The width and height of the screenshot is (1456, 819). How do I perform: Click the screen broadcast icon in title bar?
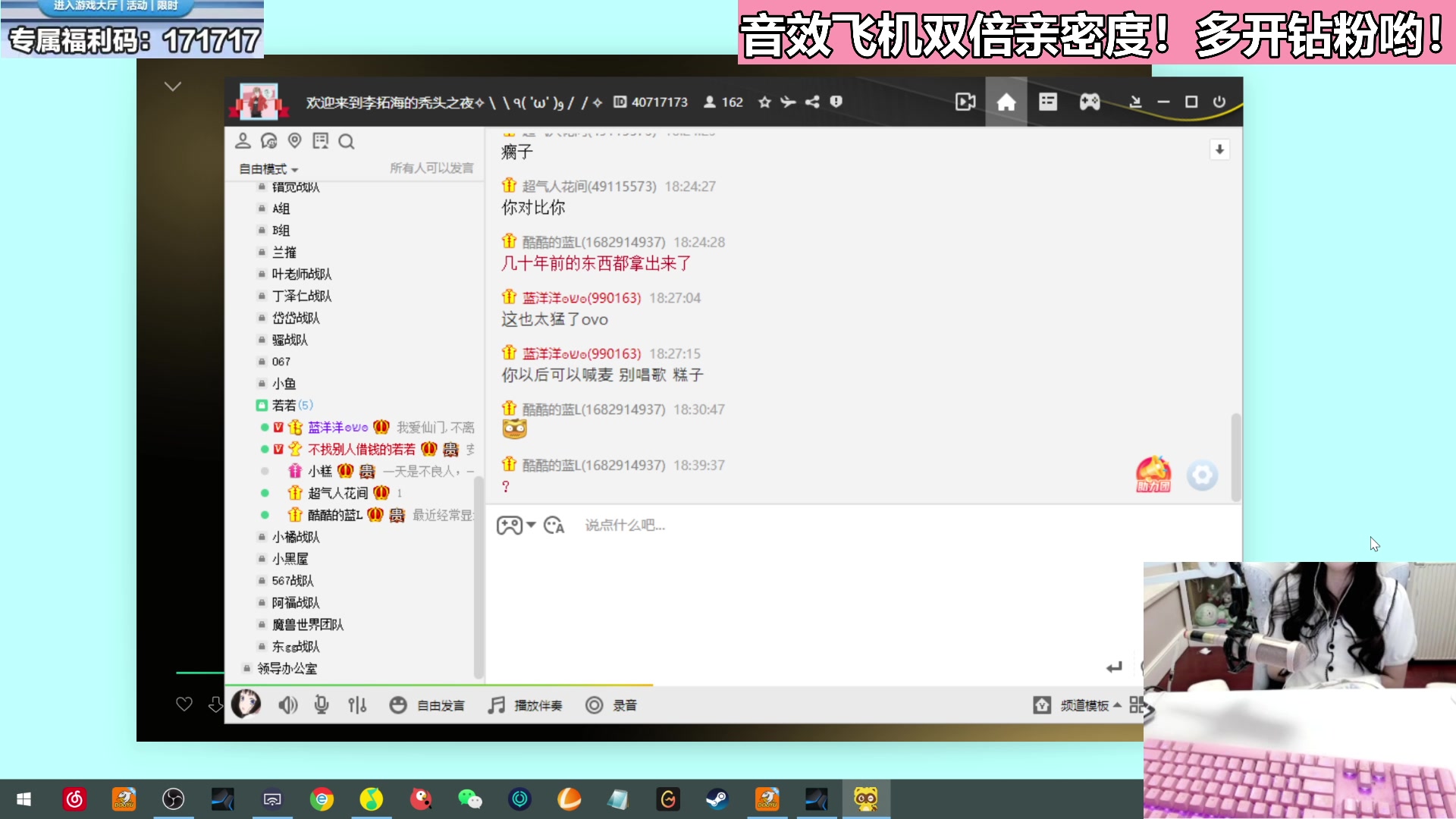965,101
